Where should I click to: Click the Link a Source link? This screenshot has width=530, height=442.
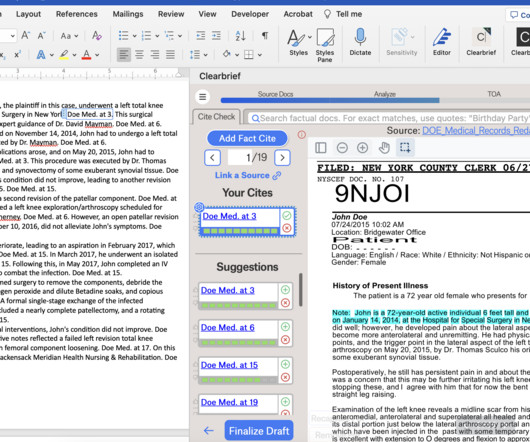(248, 175)
